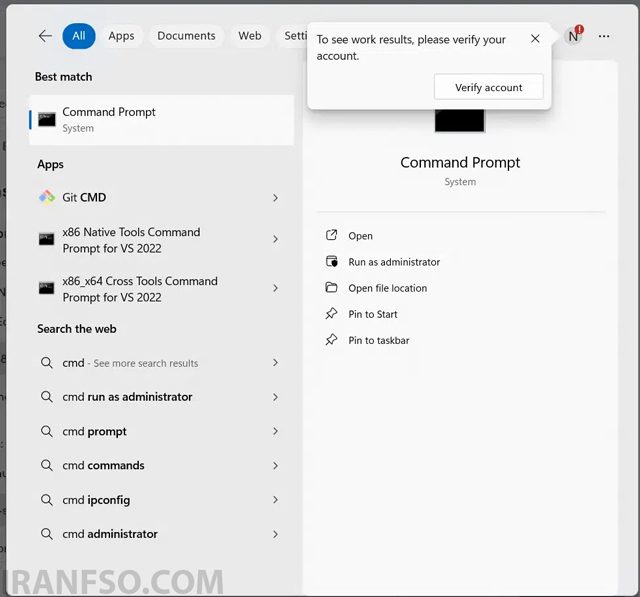Click the Open file location folder icon
640x597 pixels.
click(x=331, y=287)
